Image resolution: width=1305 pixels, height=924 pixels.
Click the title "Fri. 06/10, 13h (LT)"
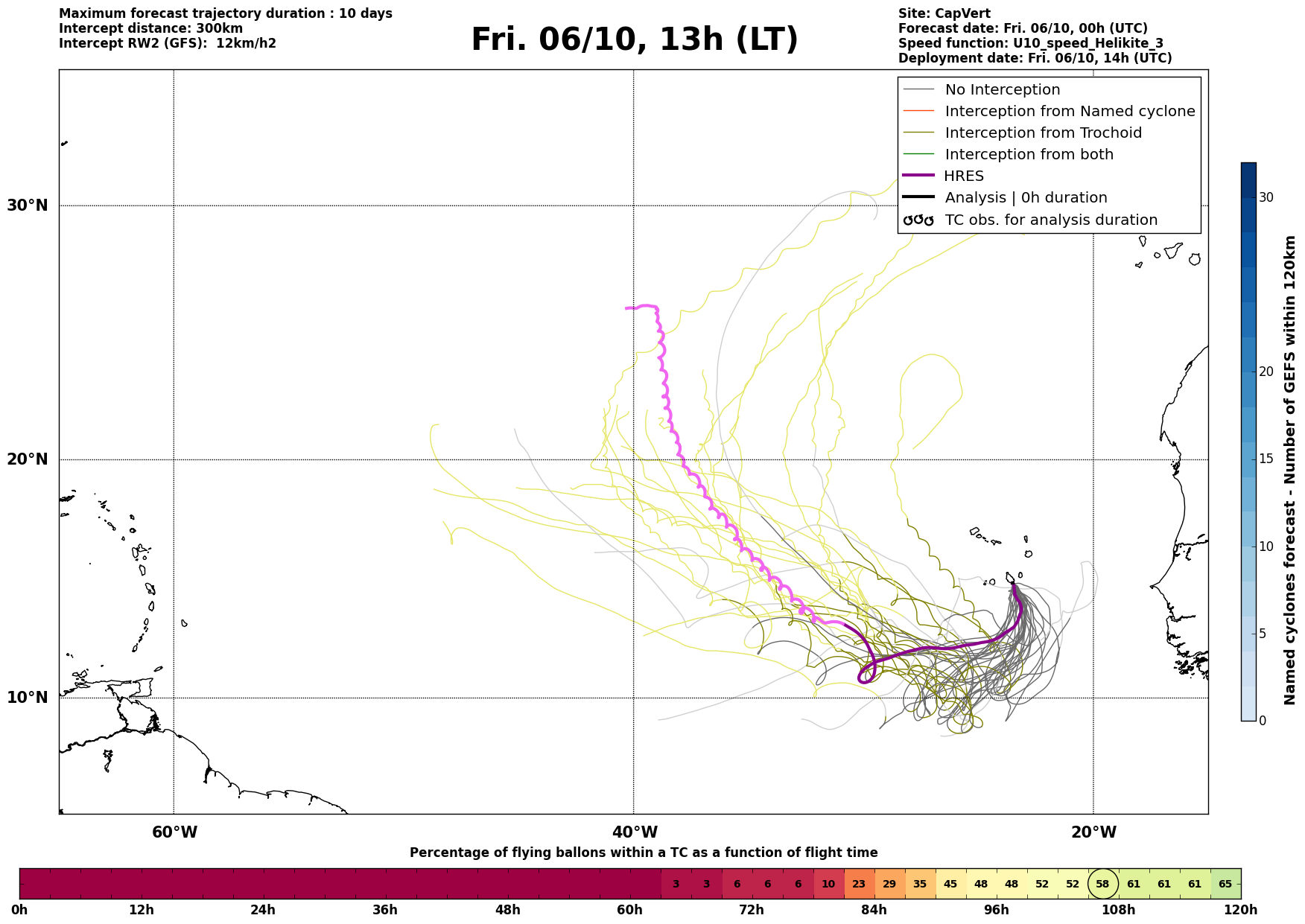coord(634,39)
